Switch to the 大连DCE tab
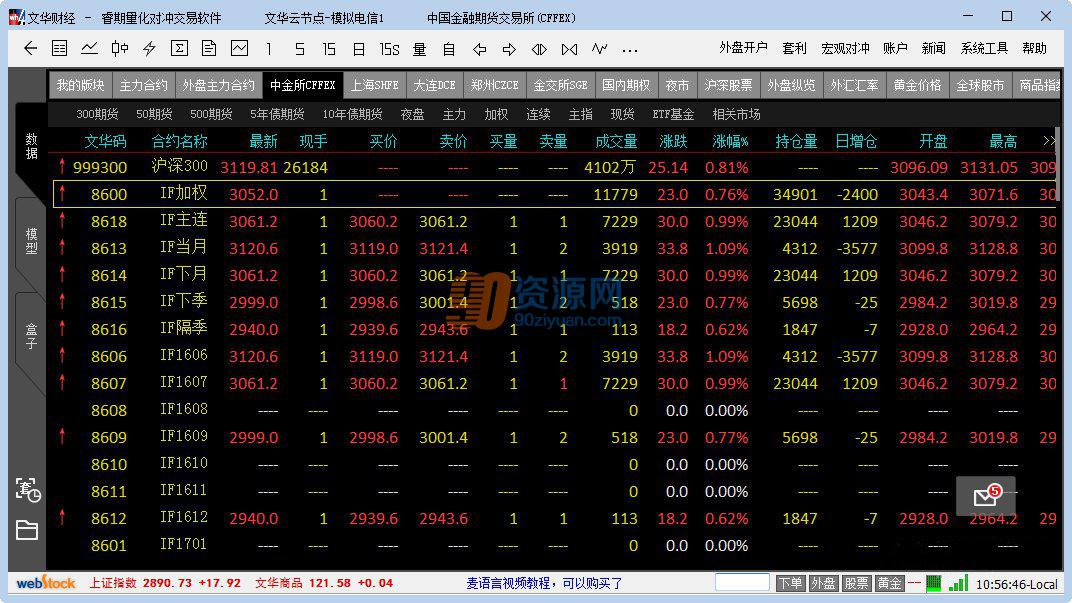 434,85
